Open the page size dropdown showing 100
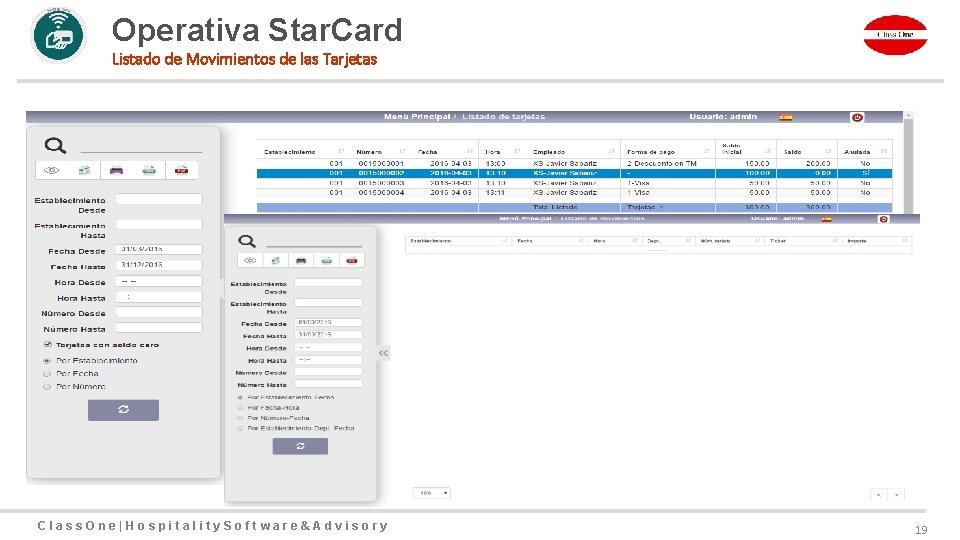 coord(432,493)
